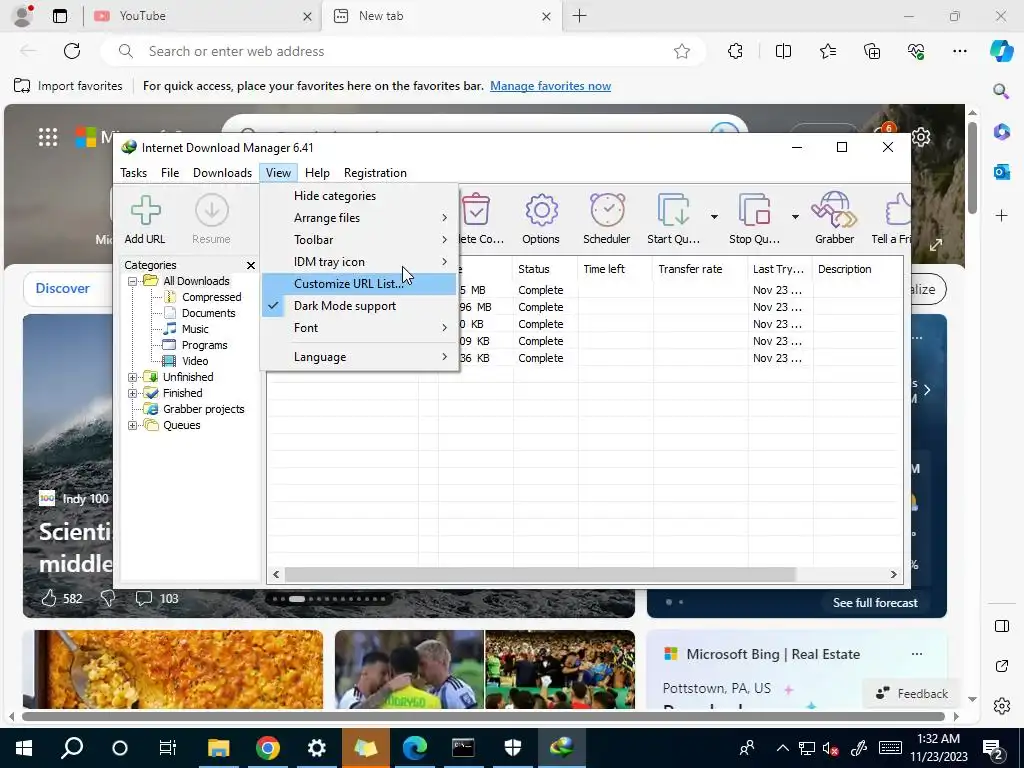
Task: Click the like thumbs-up on news story
Action: pyautogui.click(x=49, y=598)
